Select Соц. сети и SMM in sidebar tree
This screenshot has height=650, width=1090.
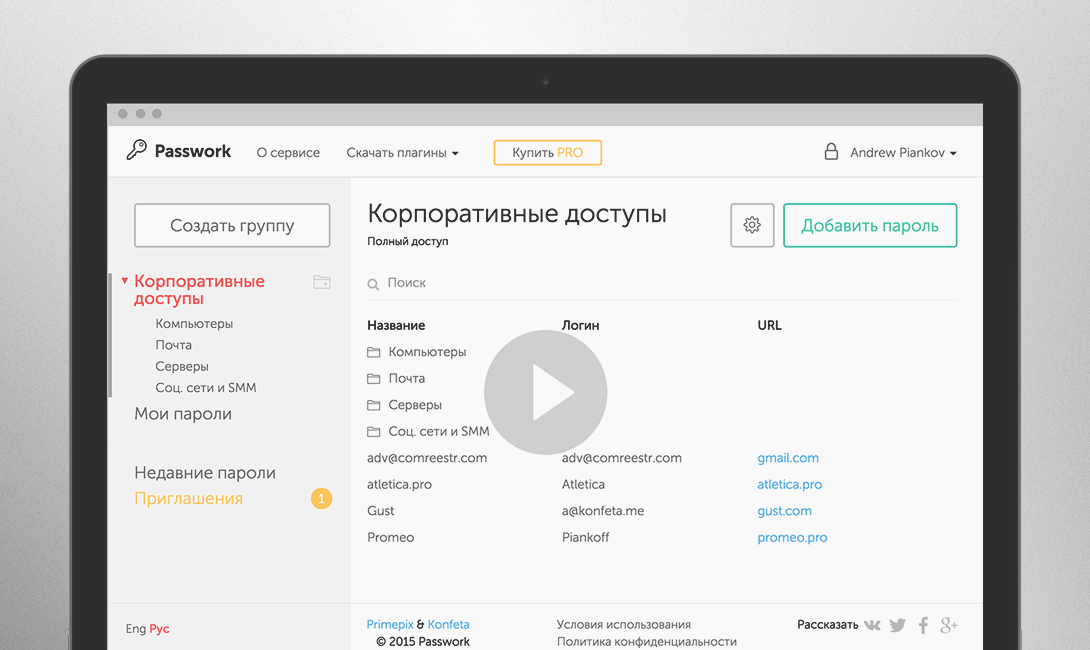(206, 388)
